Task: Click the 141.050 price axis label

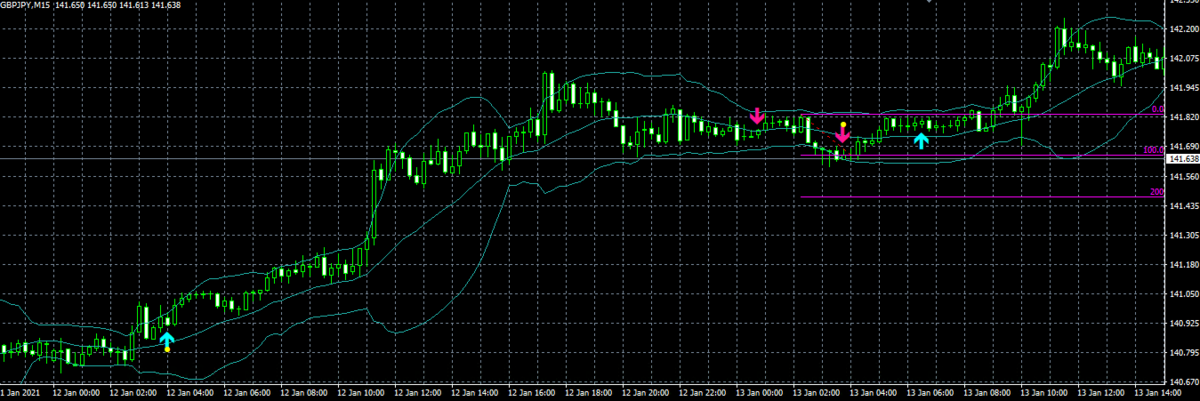Action: pyautogui.click(x=1184, y=294)
